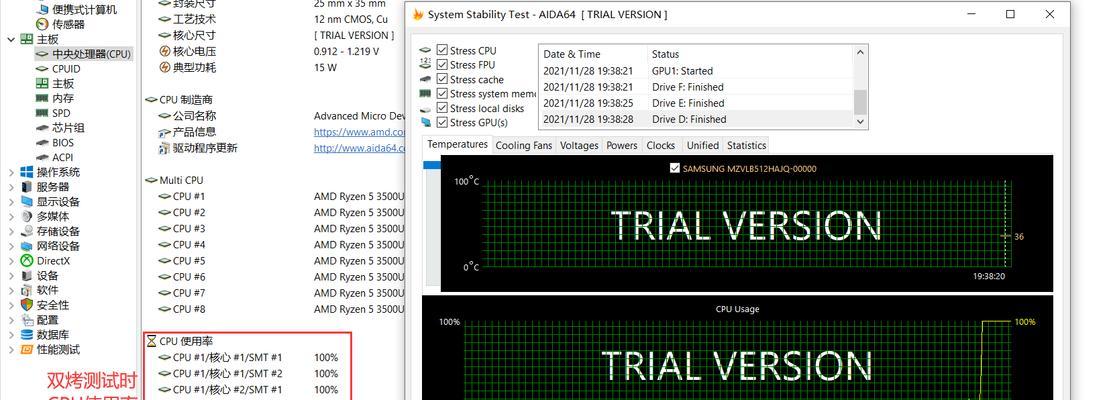The image size is (1113, 400).
Task: Expand the 软件 tree node
Action: point(11,290)
